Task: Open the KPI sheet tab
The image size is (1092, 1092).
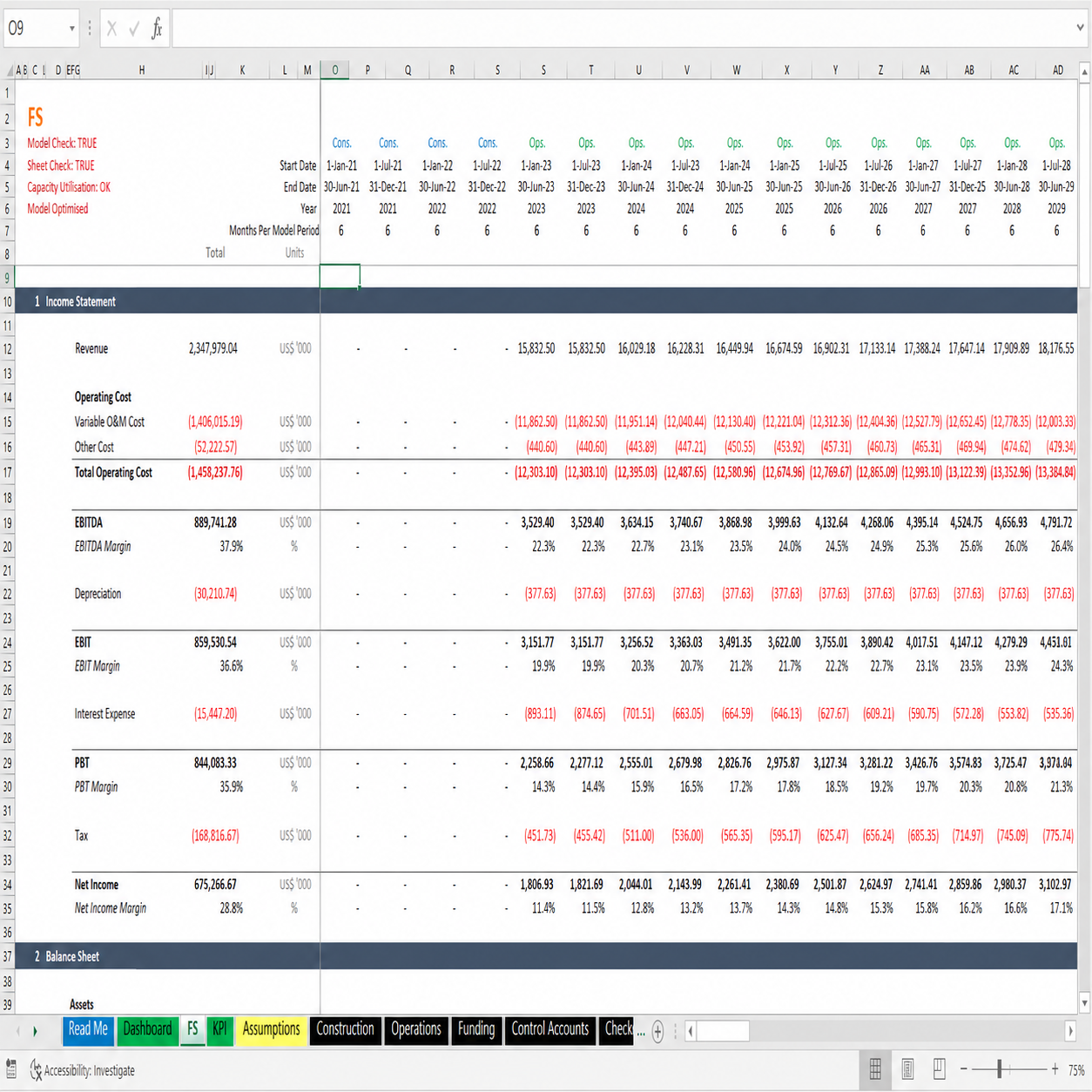Action: [x=219, y=1029]
